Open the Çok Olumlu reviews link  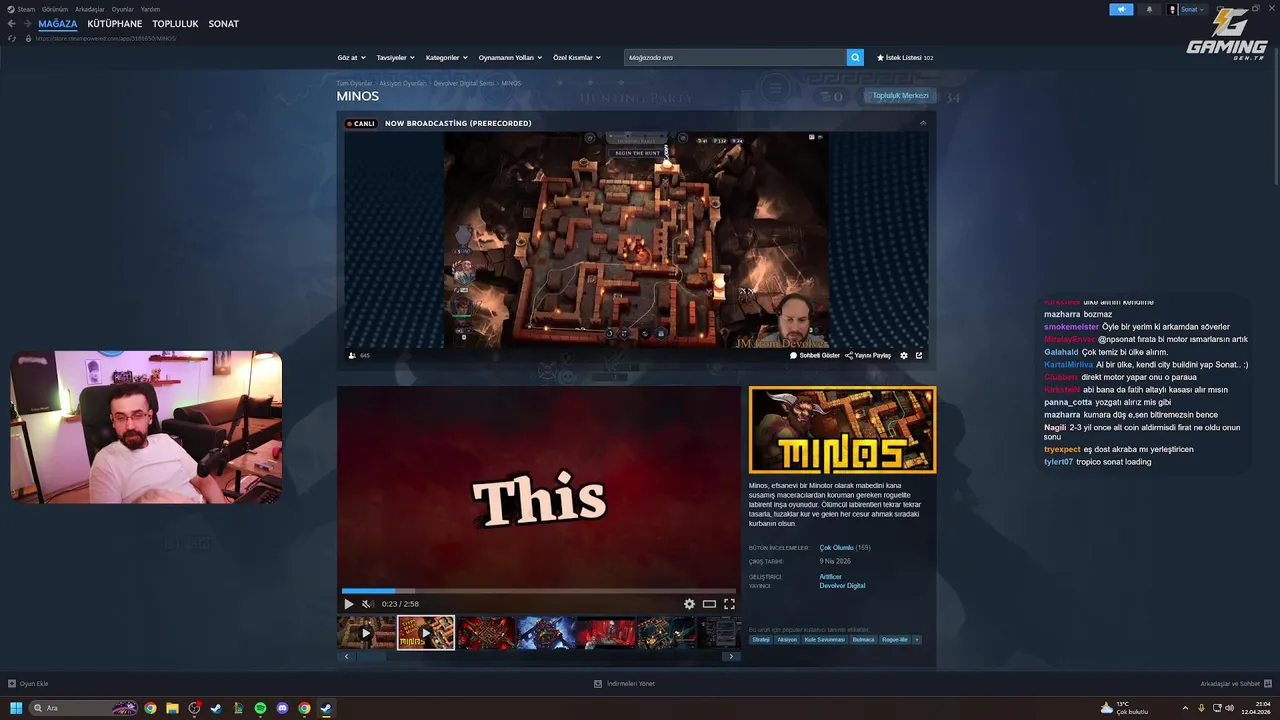click(x=836, y=548)
